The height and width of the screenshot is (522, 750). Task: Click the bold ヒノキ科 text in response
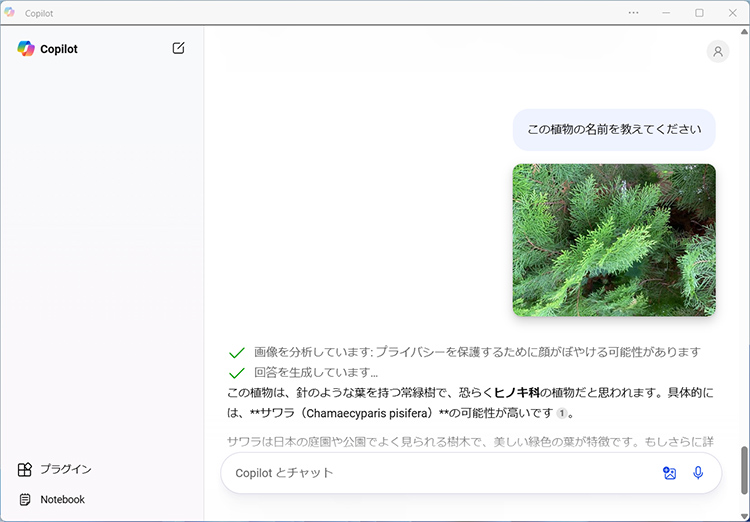526,392
